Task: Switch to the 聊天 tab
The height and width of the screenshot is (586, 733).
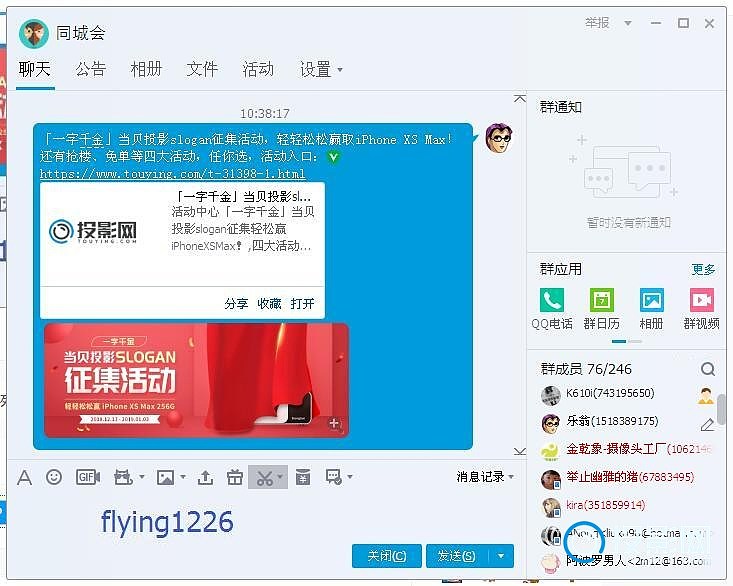Action: pos(35,70)
